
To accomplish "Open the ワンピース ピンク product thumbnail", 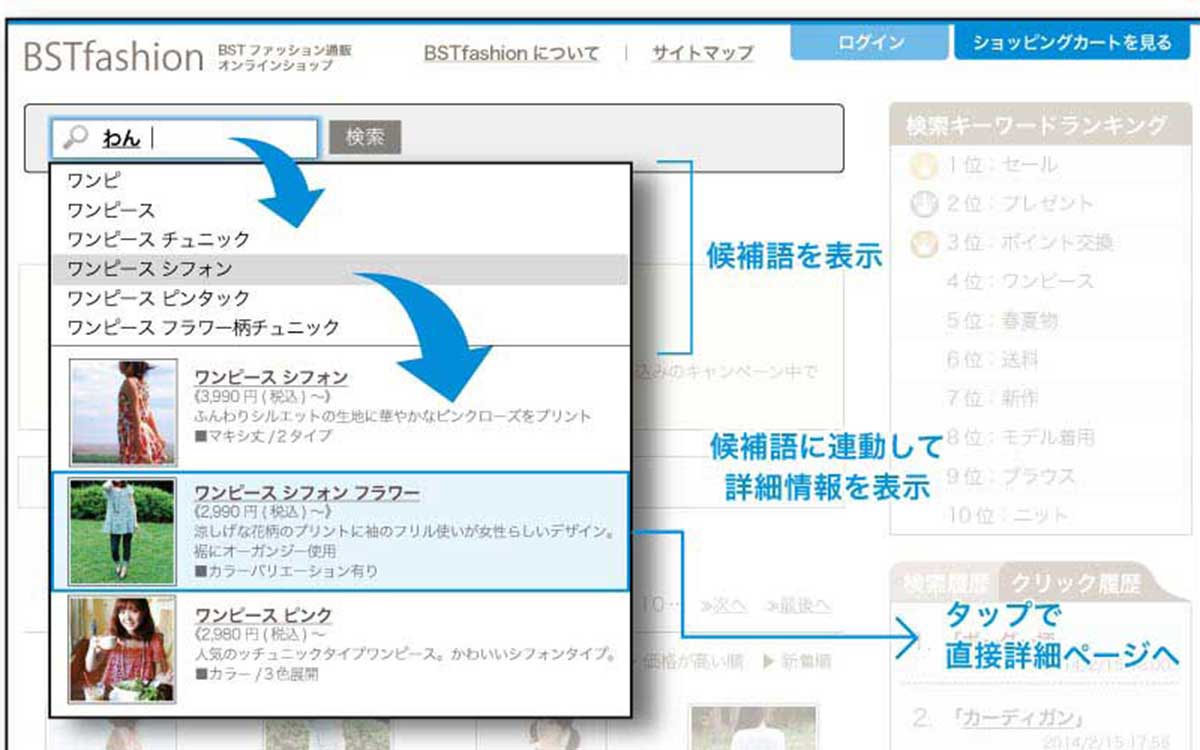I will coord(123,649).
